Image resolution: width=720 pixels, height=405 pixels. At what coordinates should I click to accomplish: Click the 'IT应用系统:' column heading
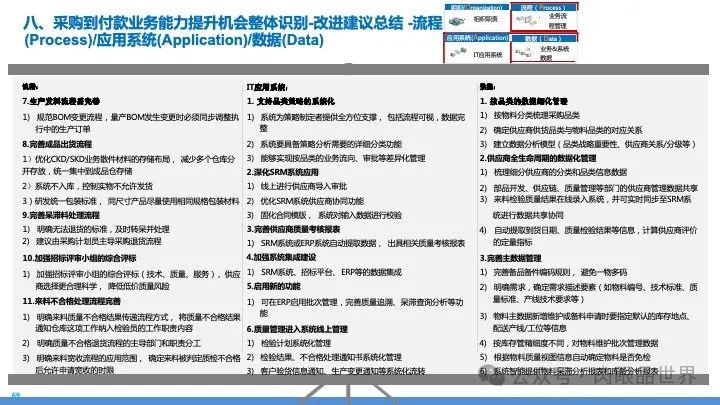tap(267, 87)
